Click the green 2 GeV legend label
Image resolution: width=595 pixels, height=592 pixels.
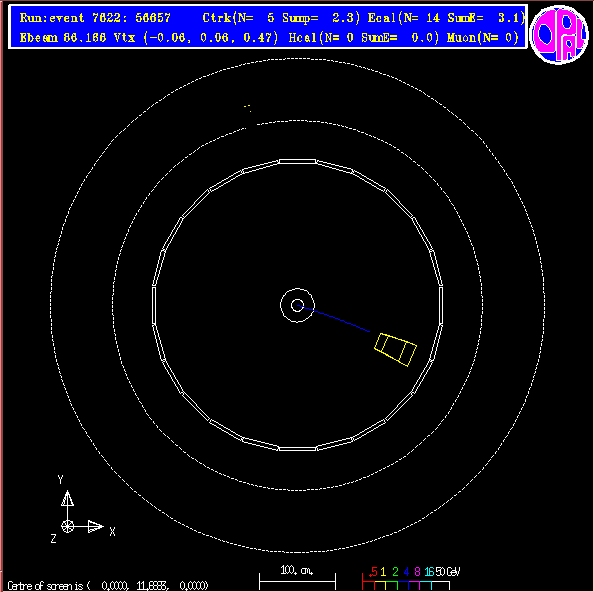click(x=395, y=572)
